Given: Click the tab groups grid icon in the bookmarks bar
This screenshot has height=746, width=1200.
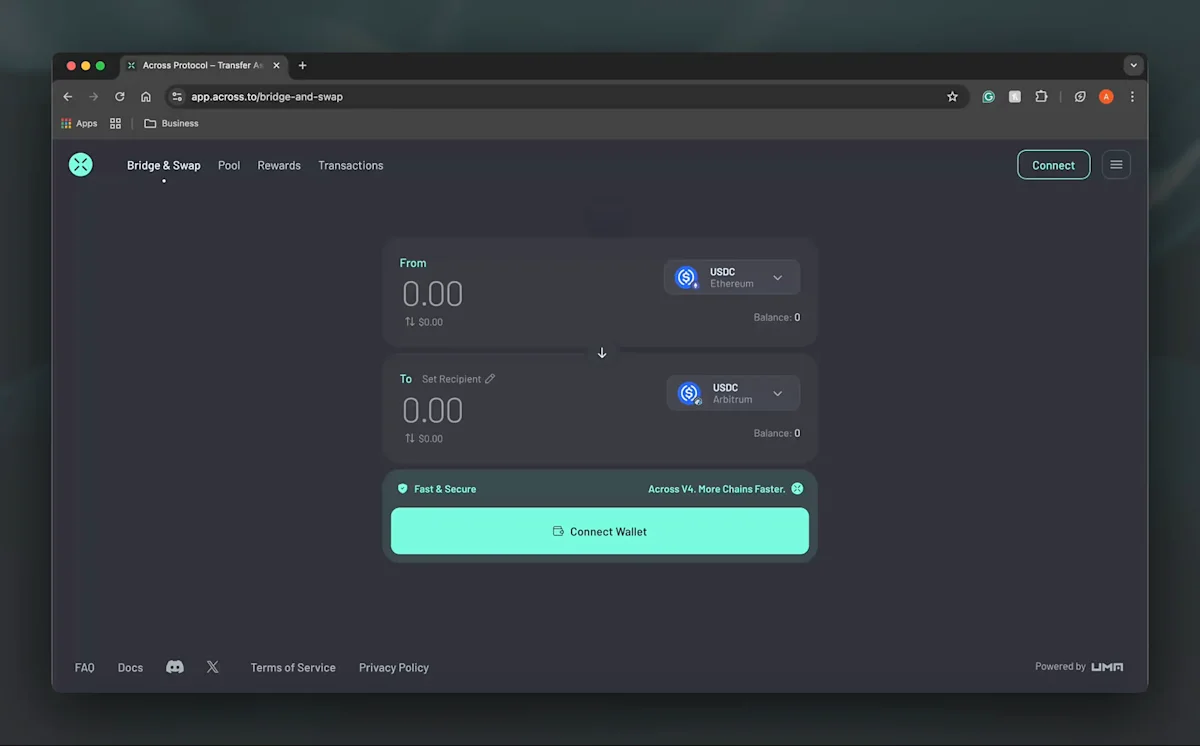Looking at the screenshot, I should (x=116, y=124).
